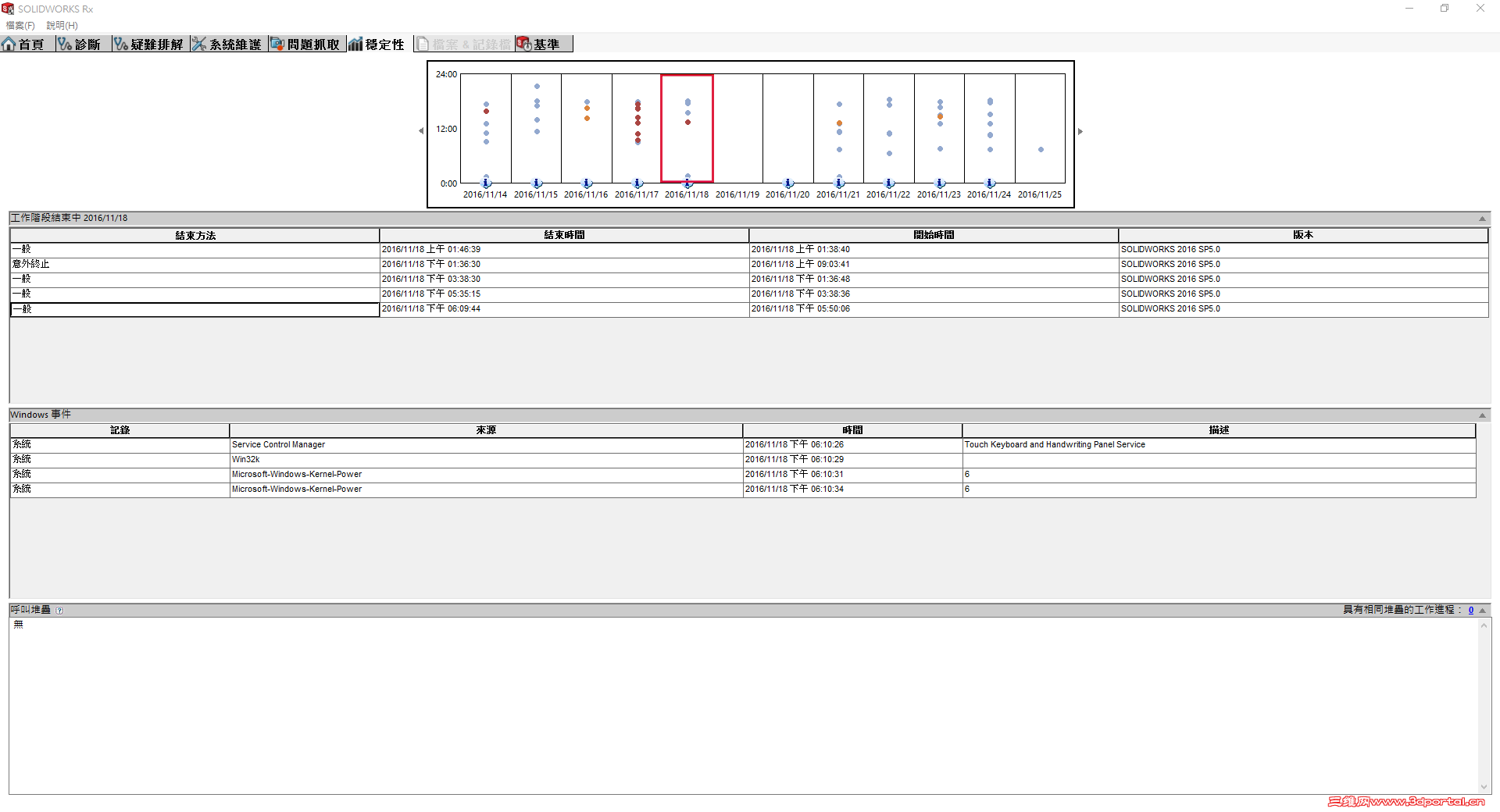Select the Win32k event row

[x=742, y=460]
